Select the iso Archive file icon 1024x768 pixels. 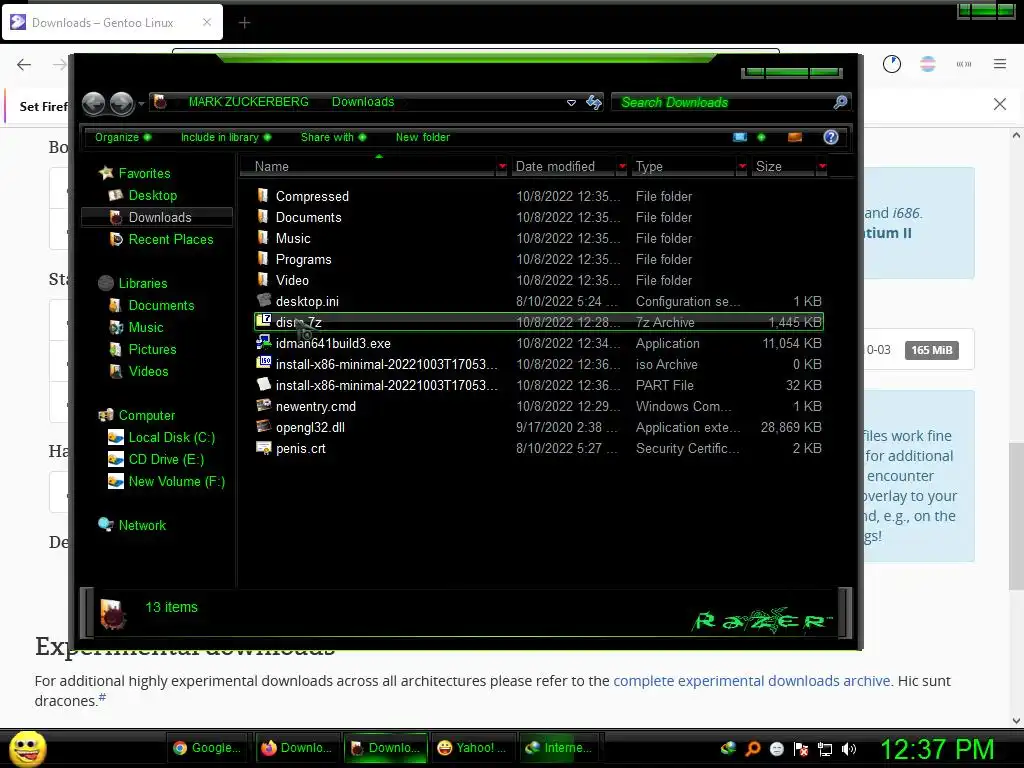(x=263, y=363)
